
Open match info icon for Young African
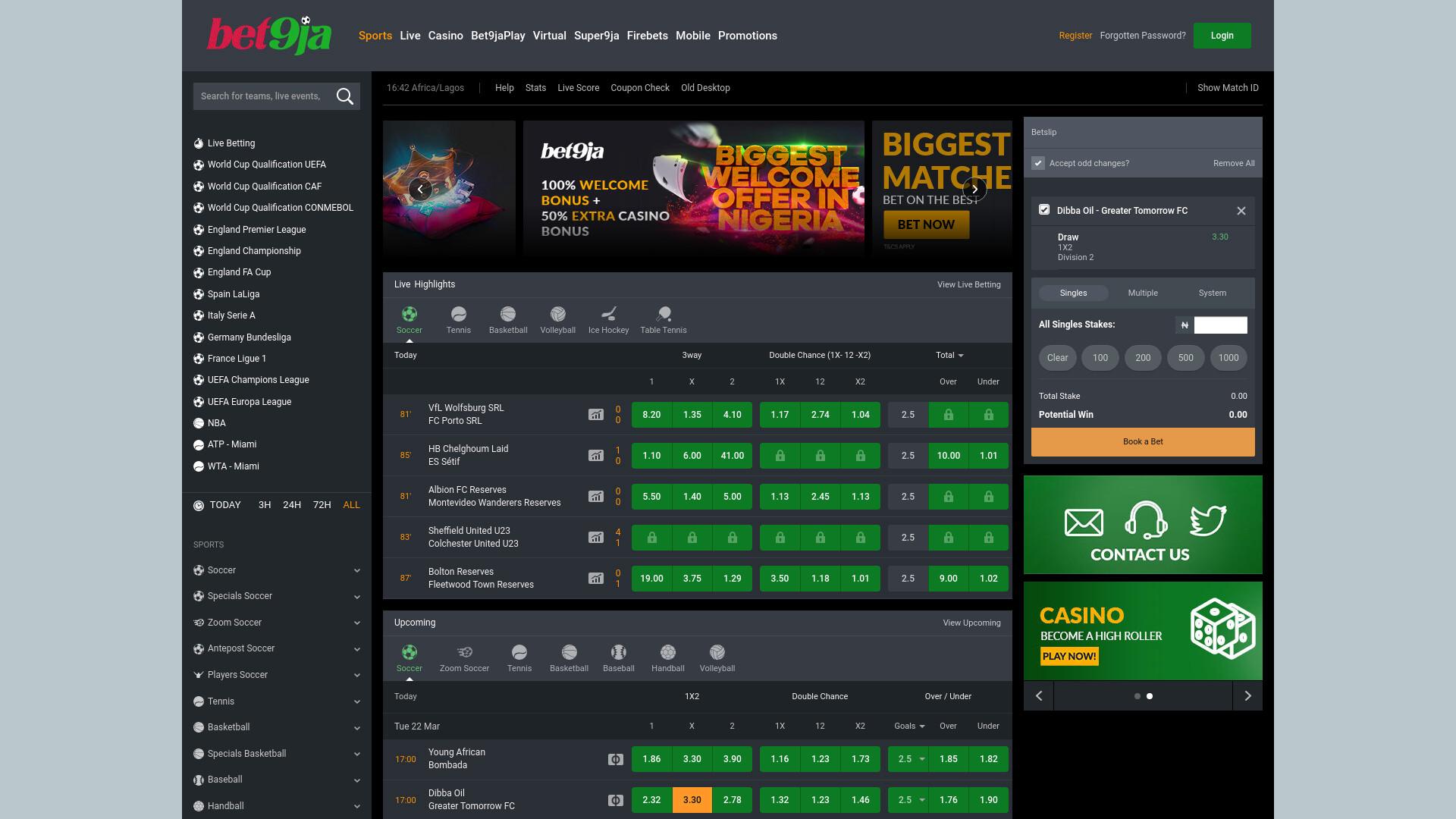616,759
